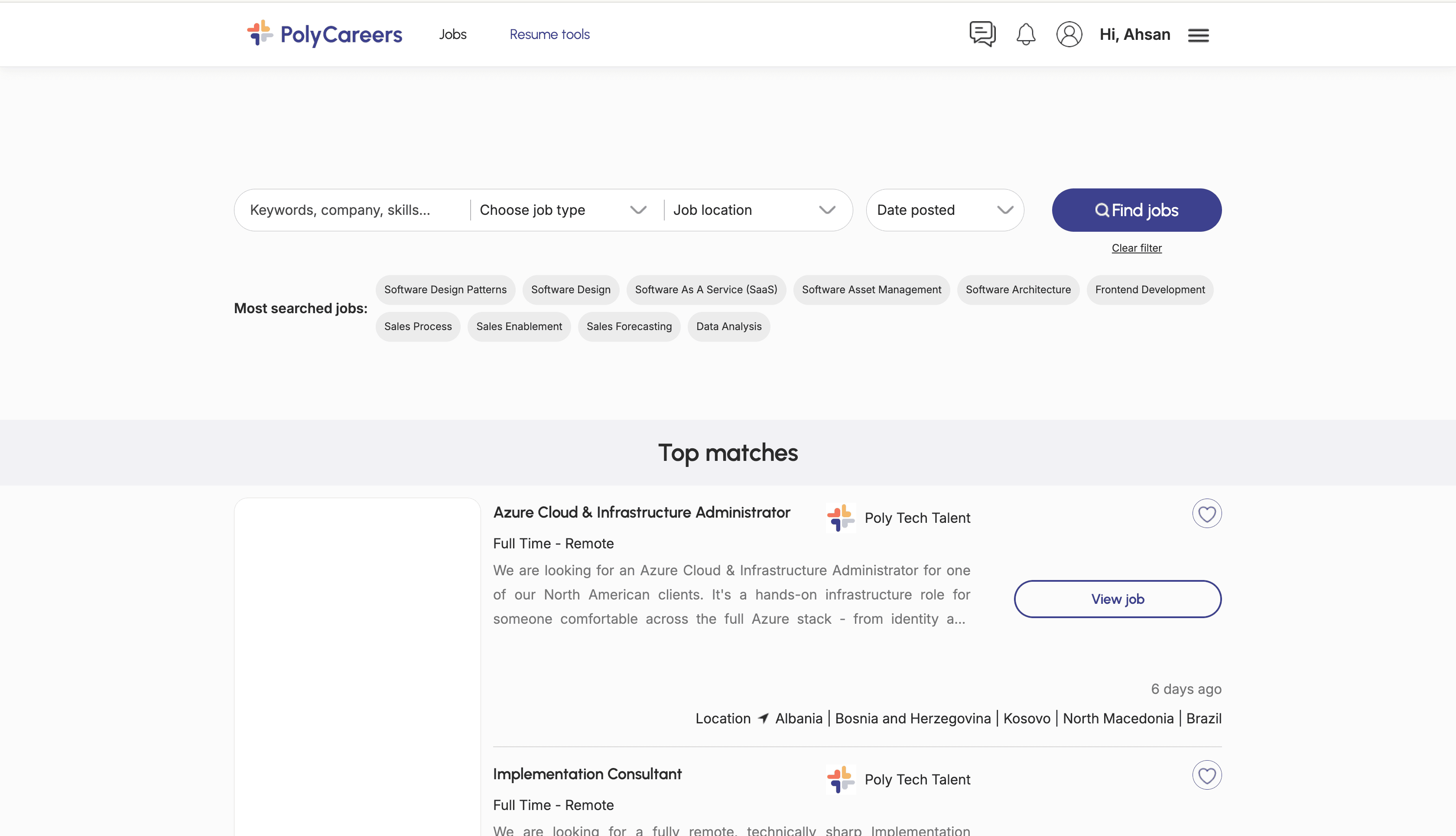The width and height of the screenshot is (1456, 836).
Task: Click Poly Tech Talent logo on Azure job
Action: tap(840, 518)
